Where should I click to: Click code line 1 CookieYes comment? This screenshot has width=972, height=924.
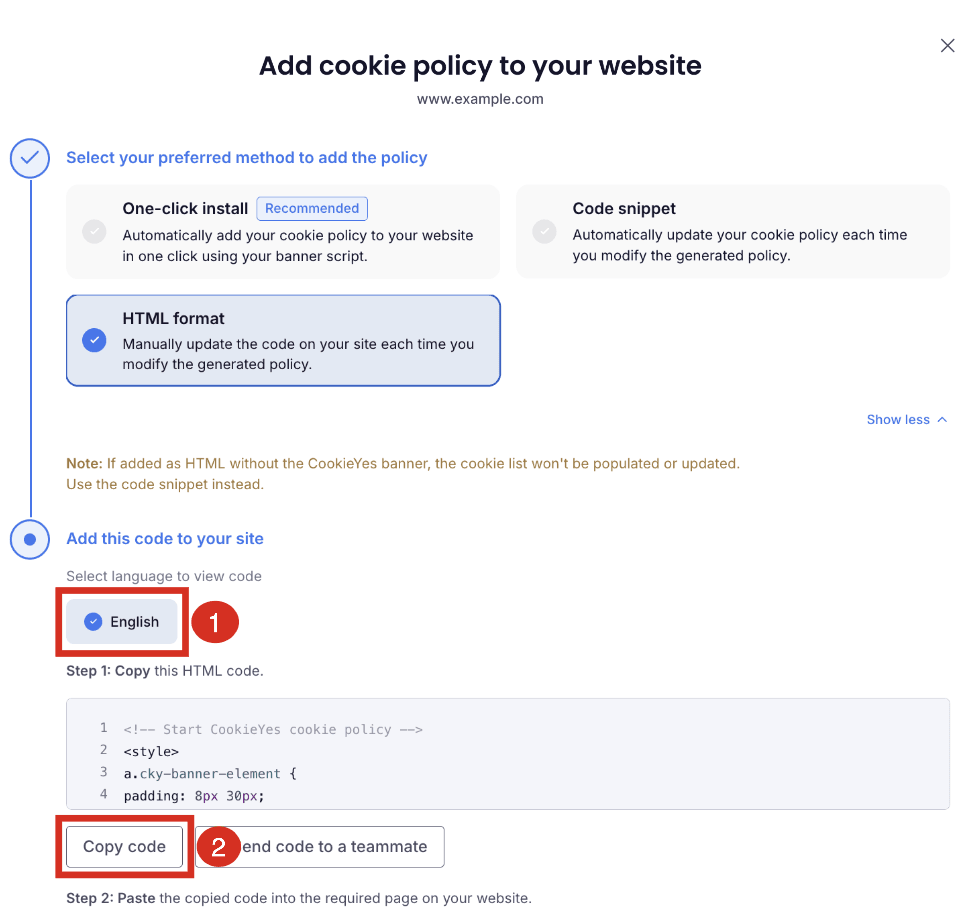(x=273, y=729)
